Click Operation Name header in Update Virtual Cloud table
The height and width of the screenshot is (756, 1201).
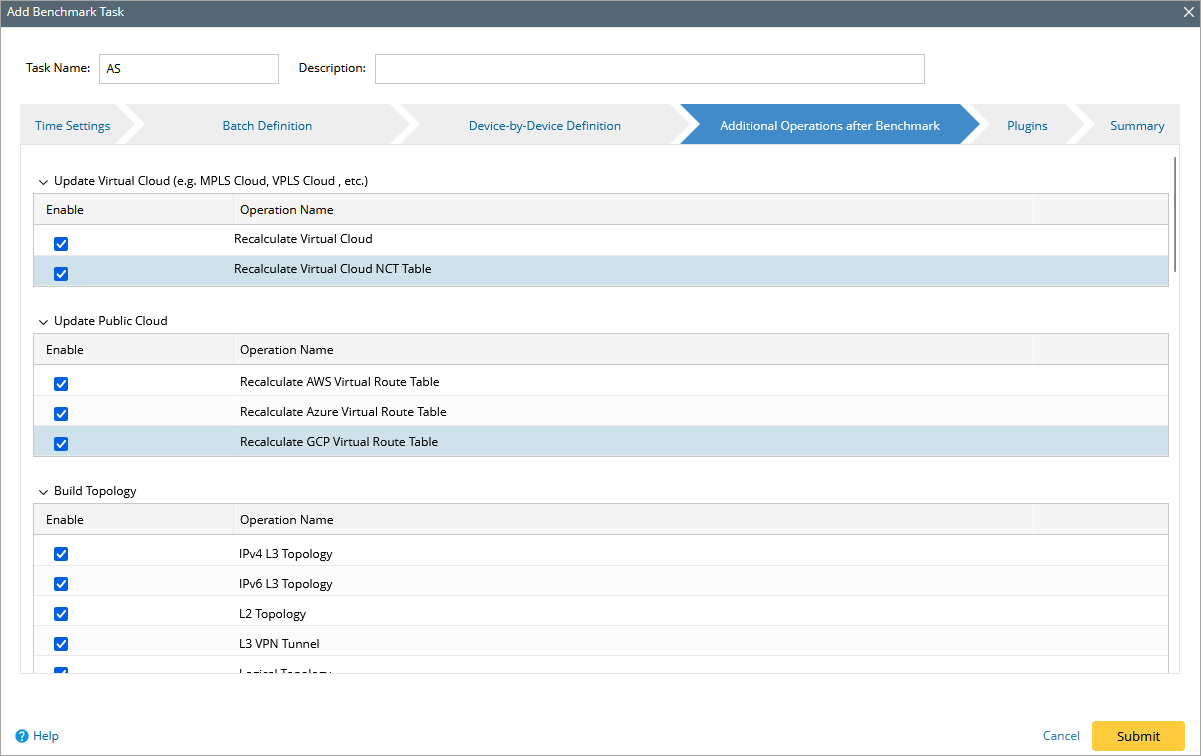pos(287,210)
